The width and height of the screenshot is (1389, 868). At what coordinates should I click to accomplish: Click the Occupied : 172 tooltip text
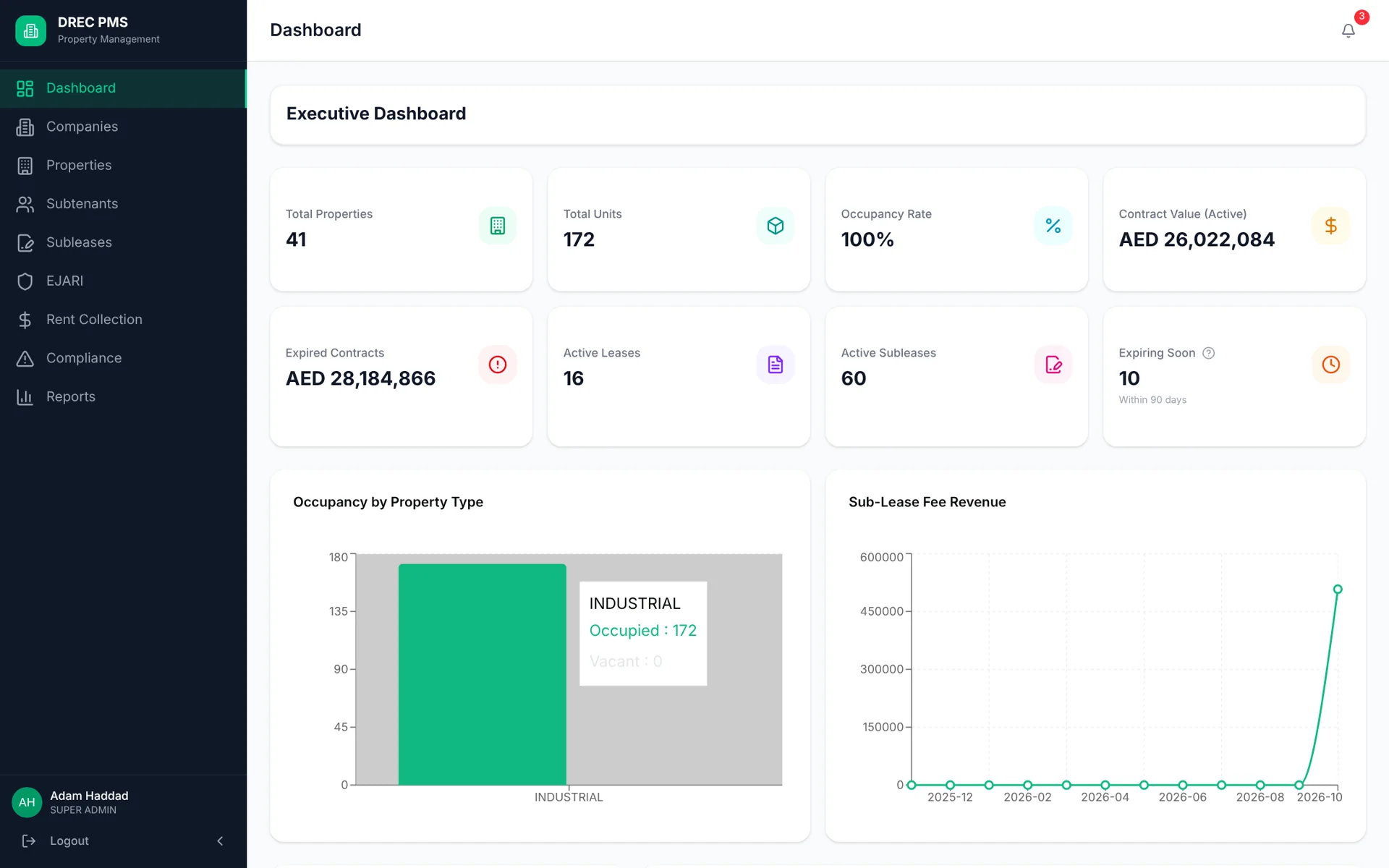coord(642,631)
